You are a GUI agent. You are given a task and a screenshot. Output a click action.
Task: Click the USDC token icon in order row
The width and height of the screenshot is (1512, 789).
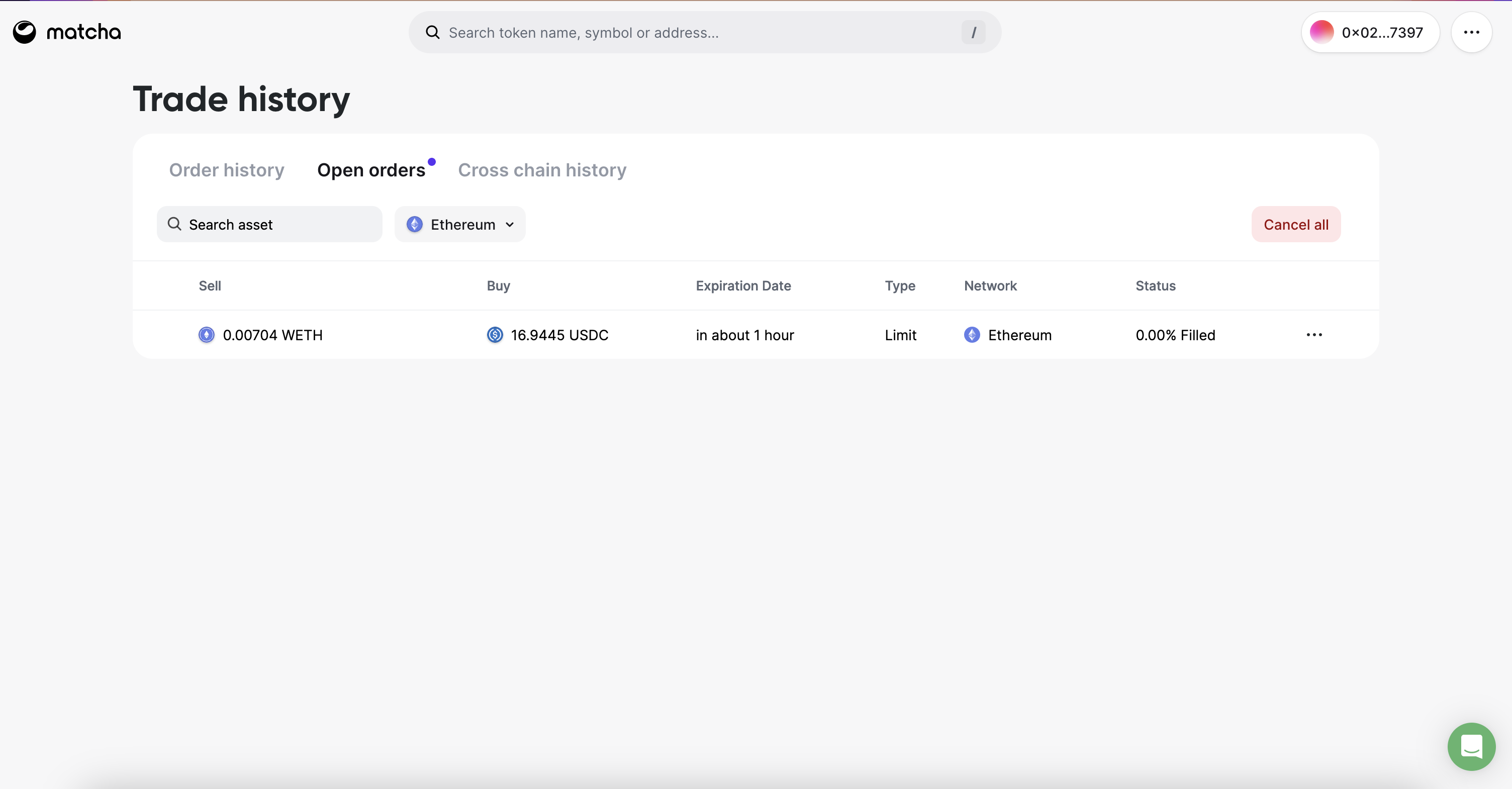[x=495, y=335]
